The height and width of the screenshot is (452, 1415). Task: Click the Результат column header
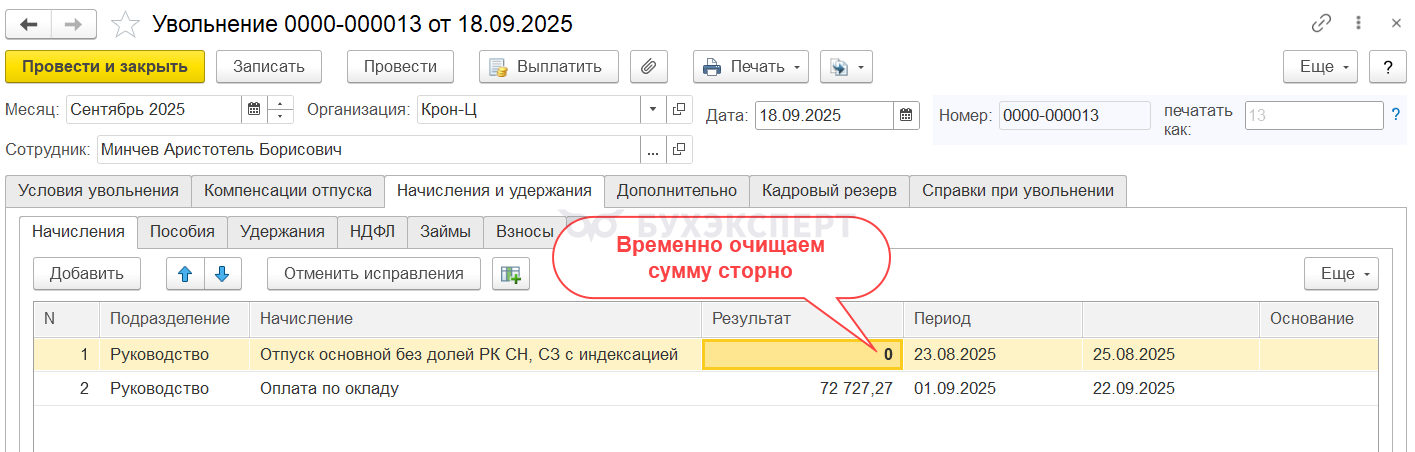[802, 319]
